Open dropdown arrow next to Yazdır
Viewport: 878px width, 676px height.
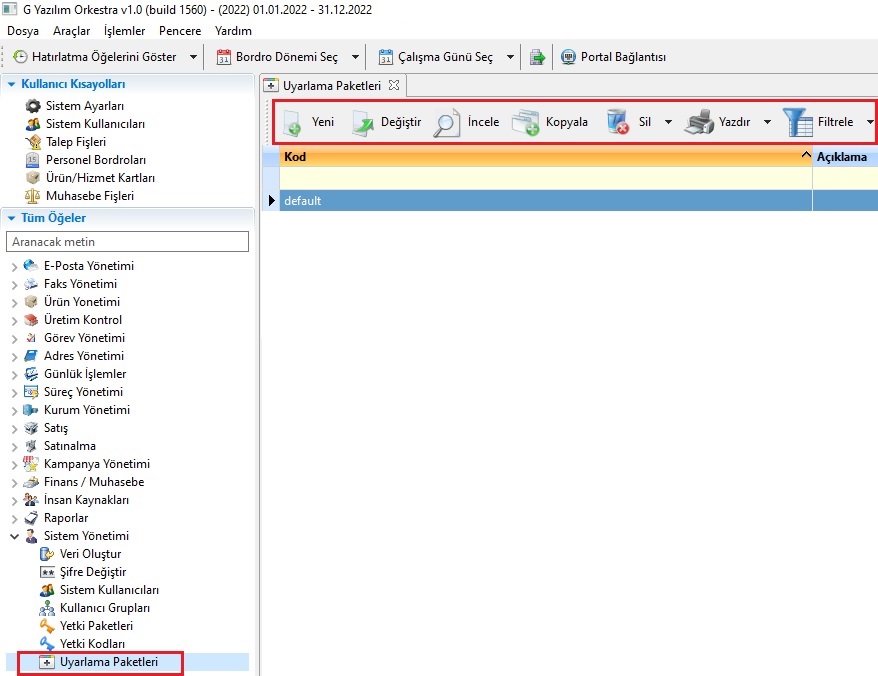pos(767,123)
